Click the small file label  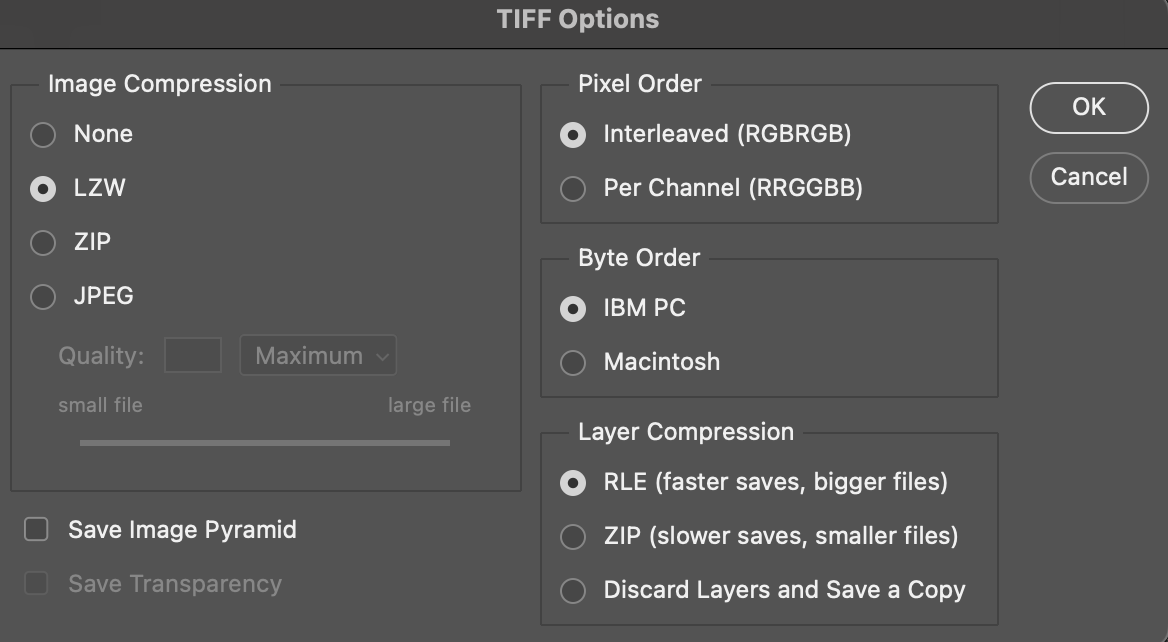pyautogui.click(x=100, y=405)
